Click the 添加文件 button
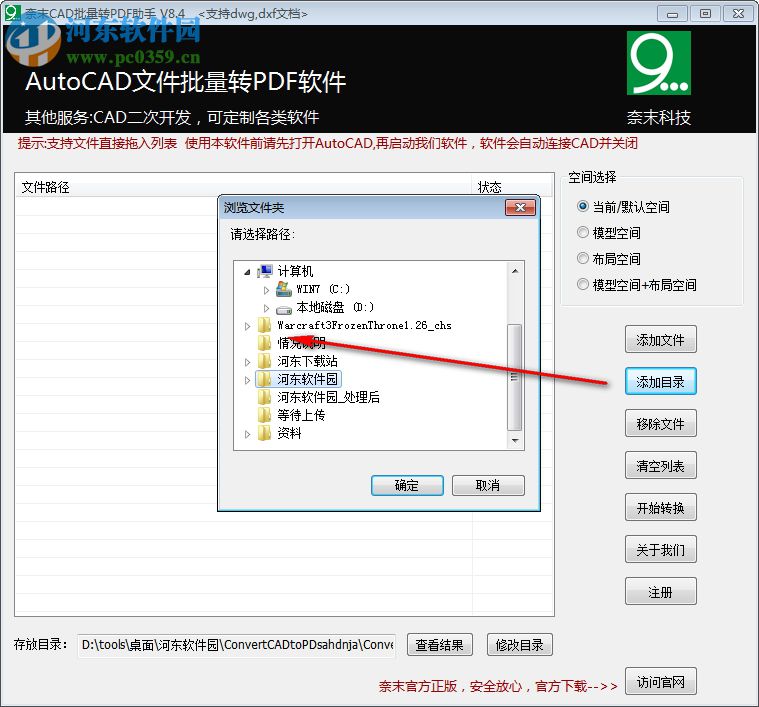 tap(660, 340)
